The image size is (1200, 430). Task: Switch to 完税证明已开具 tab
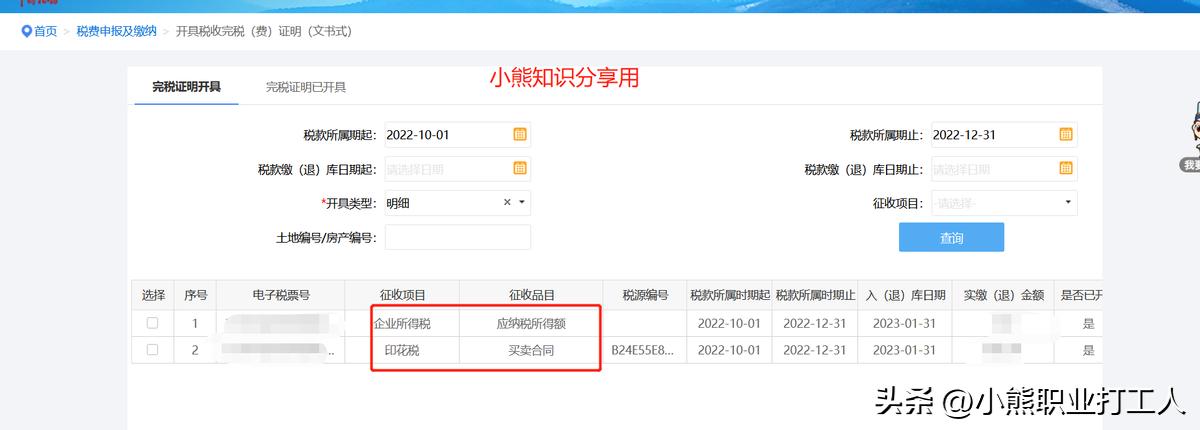coord(306,87)
